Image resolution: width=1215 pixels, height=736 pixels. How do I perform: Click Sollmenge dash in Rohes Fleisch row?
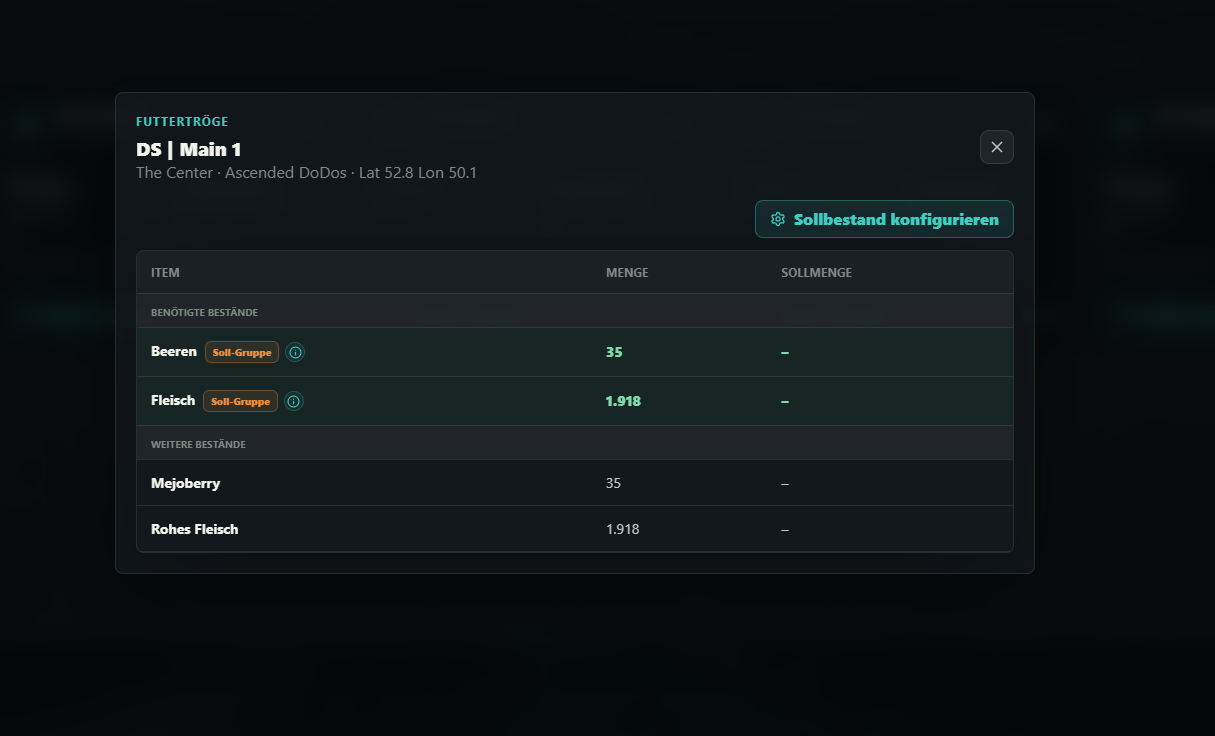coord(785,529)
